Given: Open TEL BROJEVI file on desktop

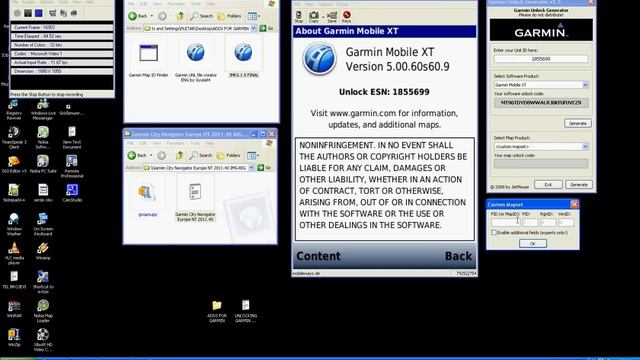Looking at the screenshot, I should [x=14, y=280].
